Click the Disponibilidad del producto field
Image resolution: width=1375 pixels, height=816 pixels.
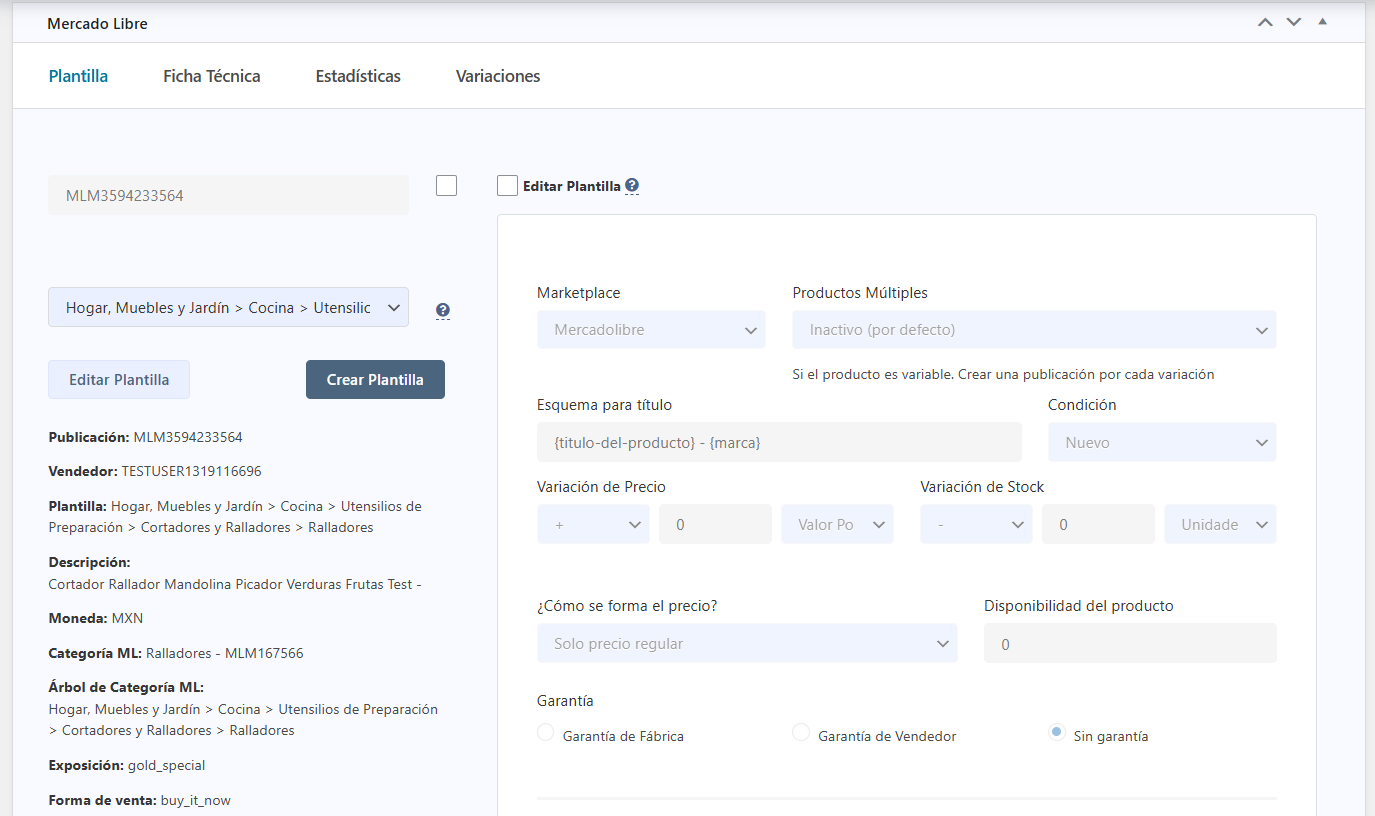1130,643
